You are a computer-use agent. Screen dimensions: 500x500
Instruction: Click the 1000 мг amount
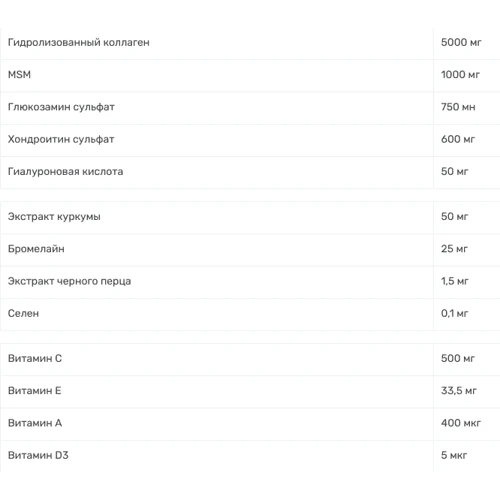click(460, 75)
